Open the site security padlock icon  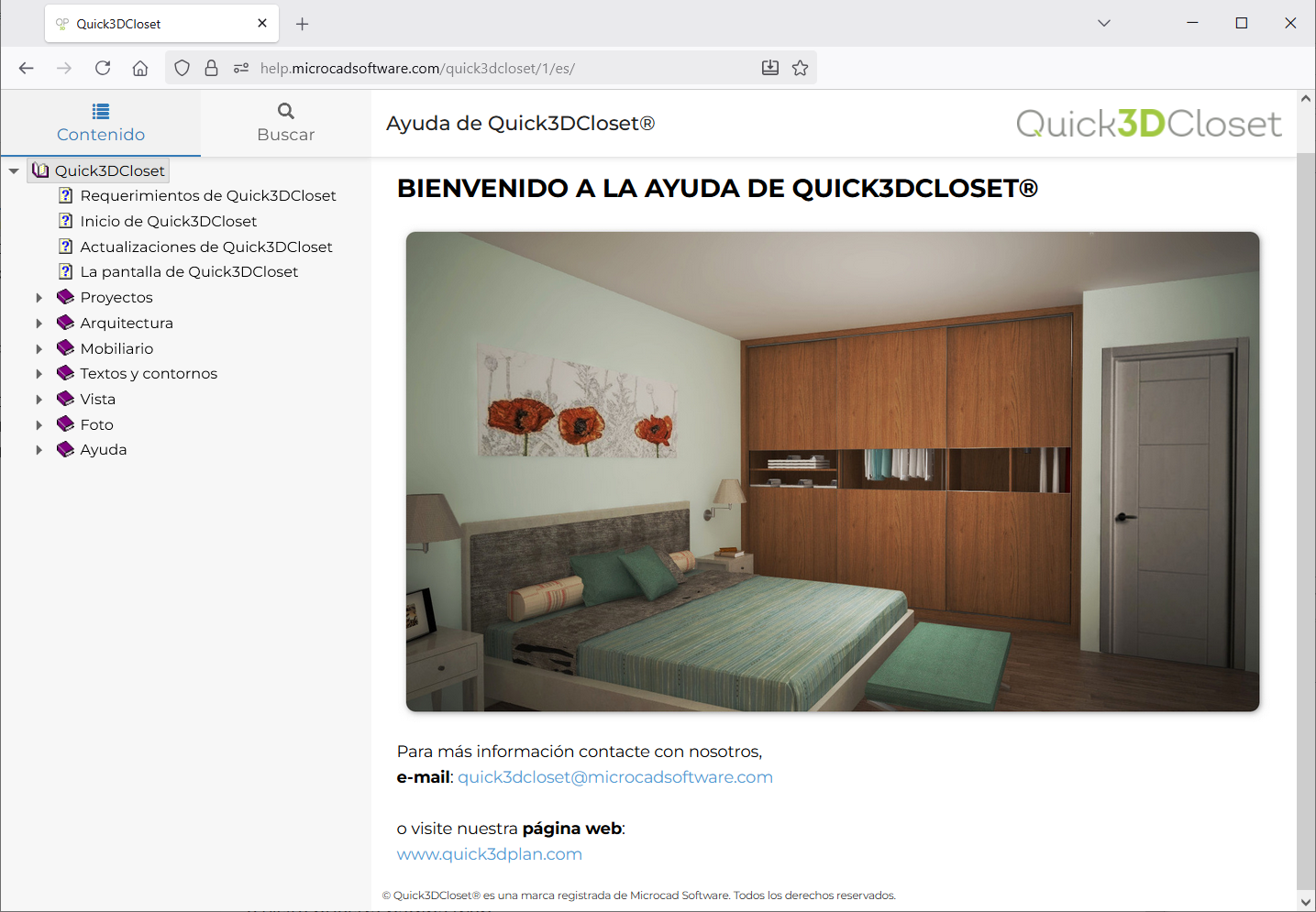(x=211, y=68)
